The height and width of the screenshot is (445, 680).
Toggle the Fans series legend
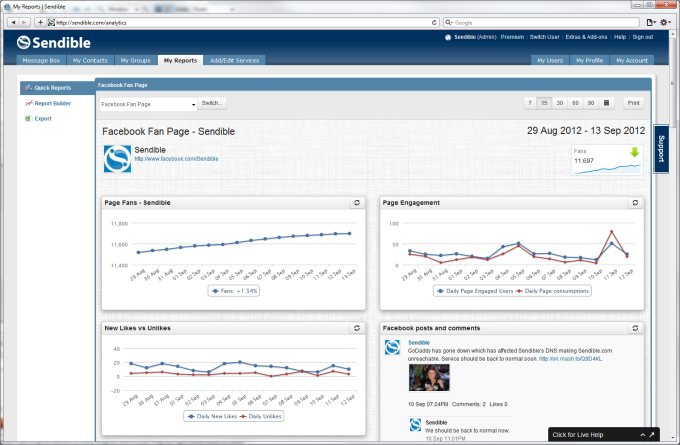234,291
